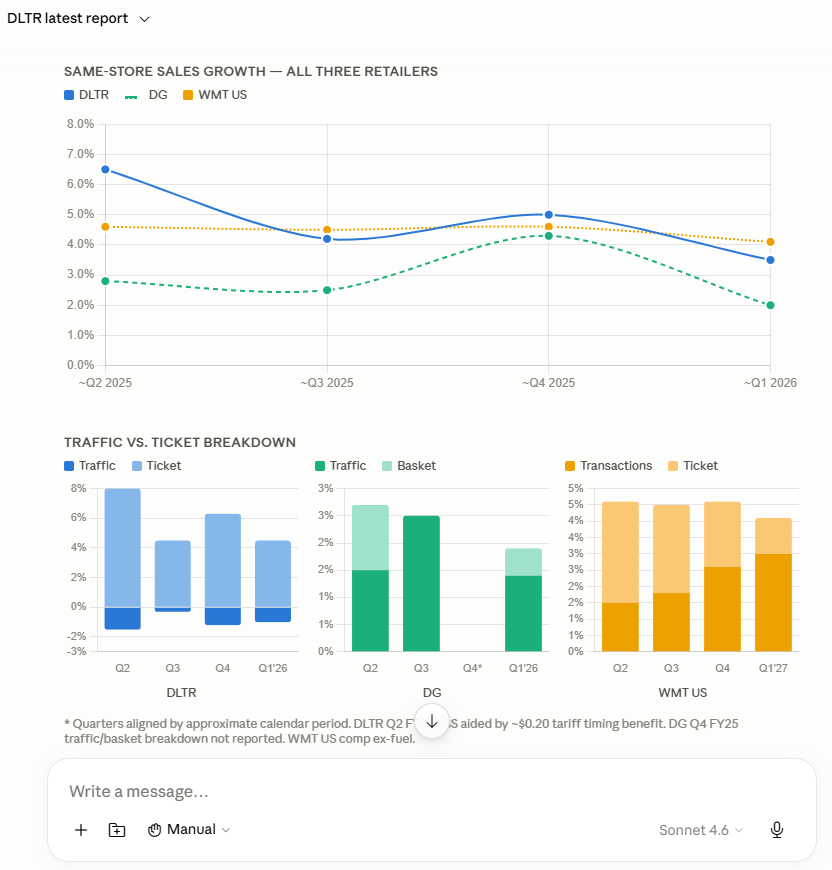
Task: Click the scroll-to-bottom arrow button
Action: coord(432,721)
